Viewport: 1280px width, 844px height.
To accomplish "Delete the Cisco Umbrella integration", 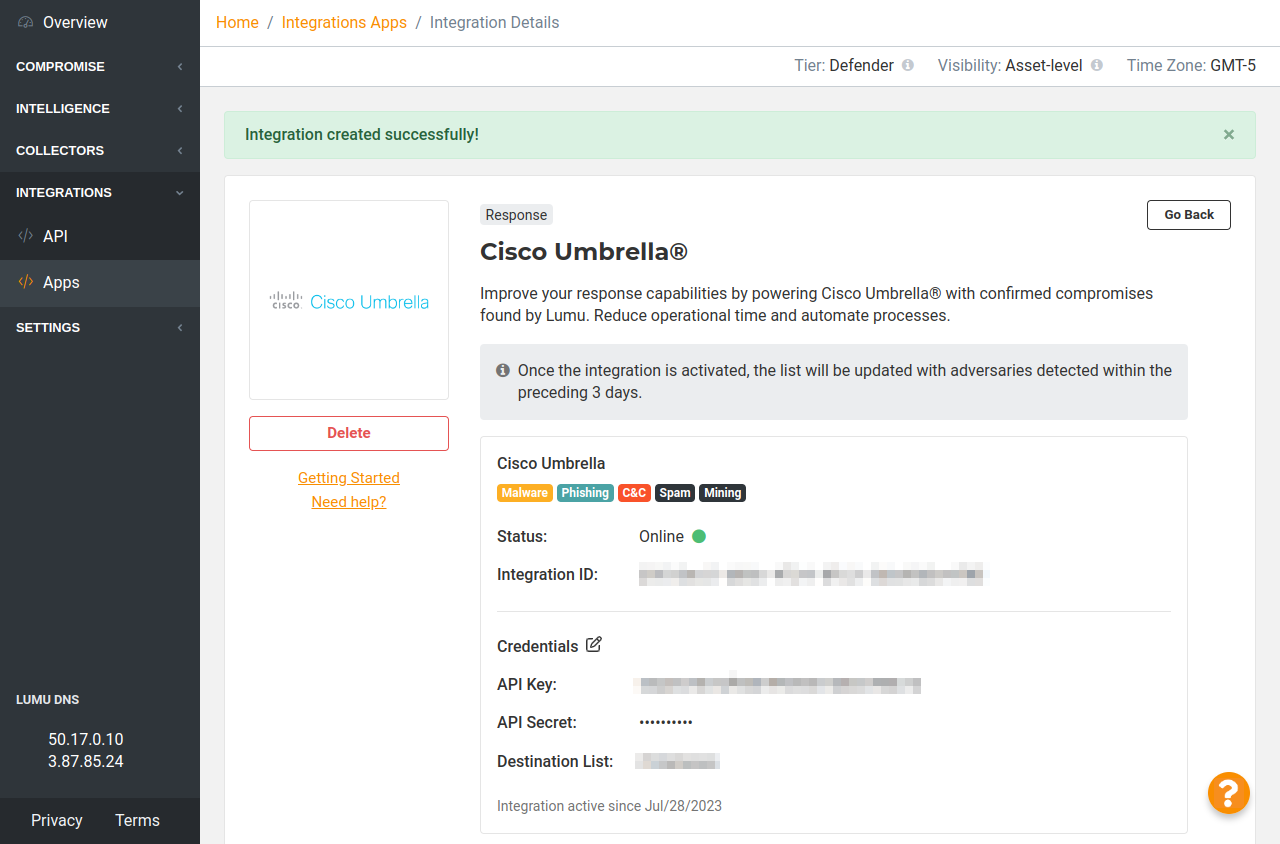I will [349, 433].
